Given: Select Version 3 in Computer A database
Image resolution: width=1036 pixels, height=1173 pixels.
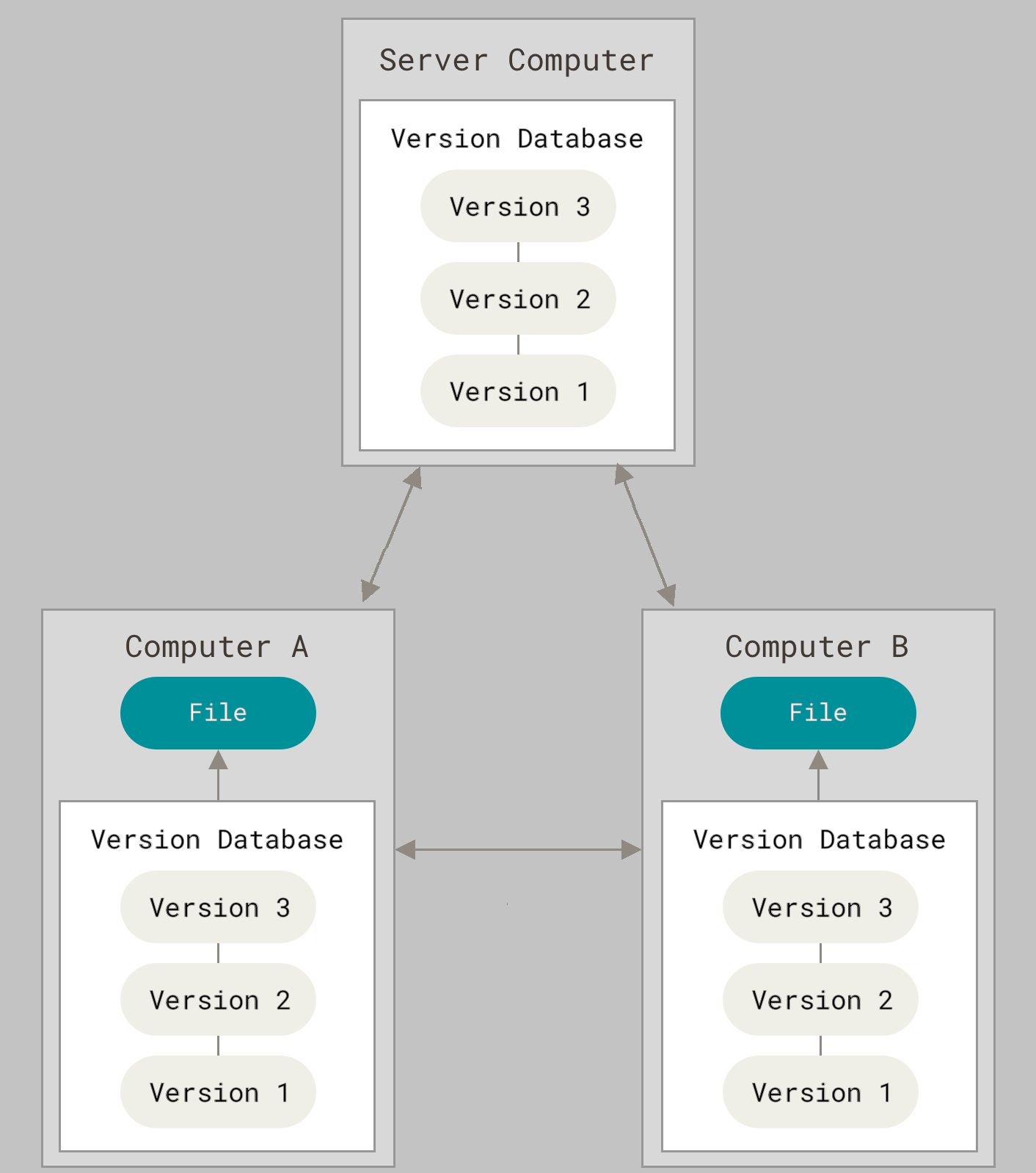Looking at the screenshot, I should pos(218,907).
